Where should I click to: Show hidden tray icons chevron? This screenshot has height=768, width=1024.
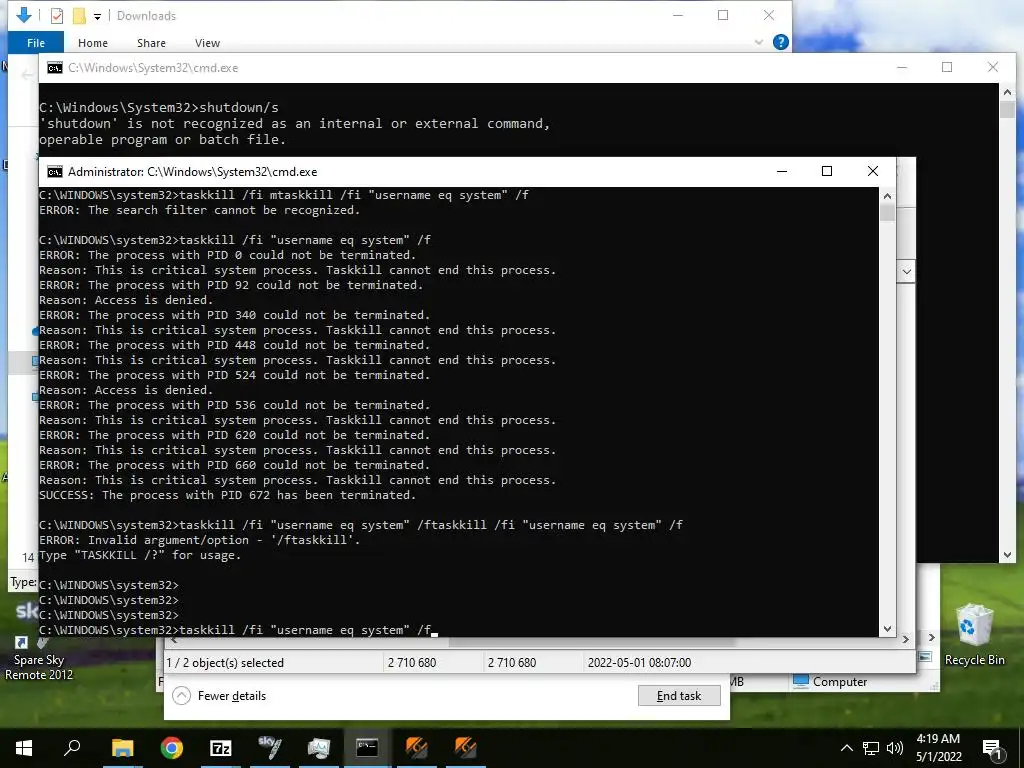tap(846, 748)
